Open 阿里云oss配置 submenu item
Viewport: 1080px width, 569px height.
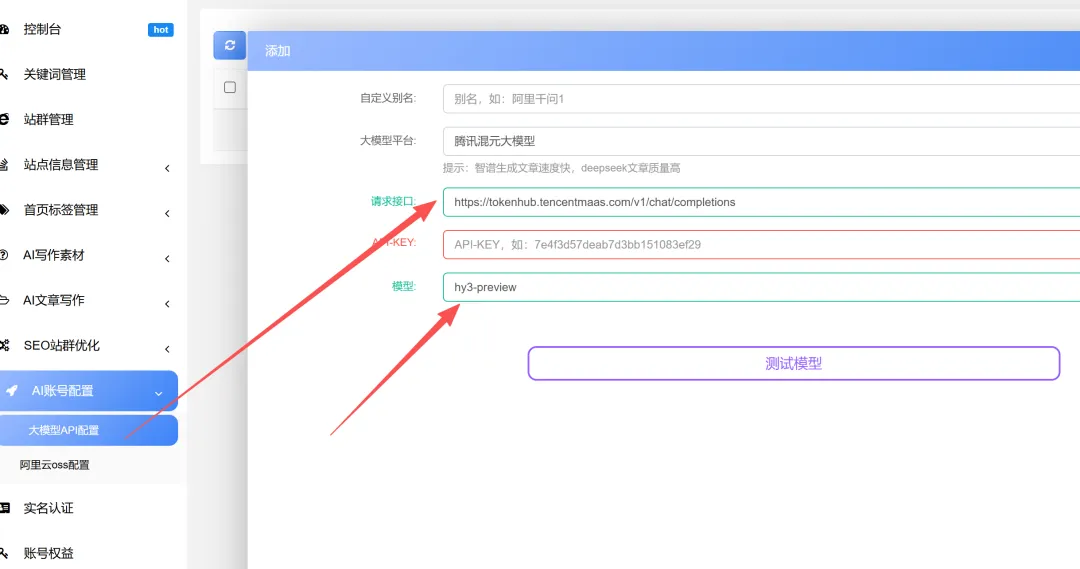tap(54, 465)
